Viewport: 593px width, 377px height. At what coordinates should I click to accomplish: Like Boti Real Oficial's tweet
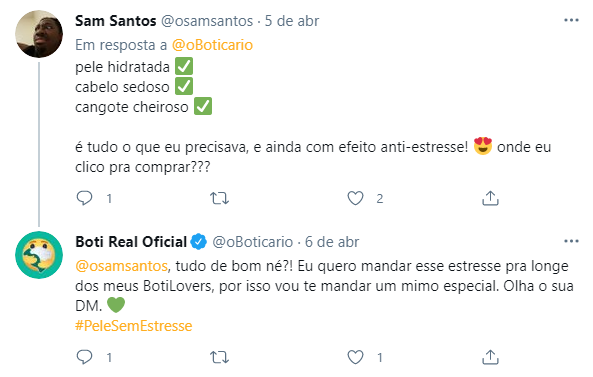pyautogui.click(x=355, y=357)
